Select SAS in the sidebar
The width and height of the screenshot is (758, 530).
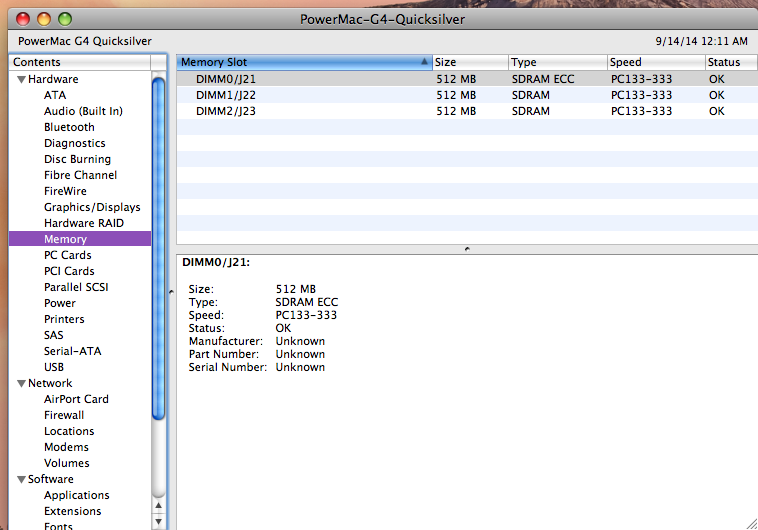pos(54,335)
